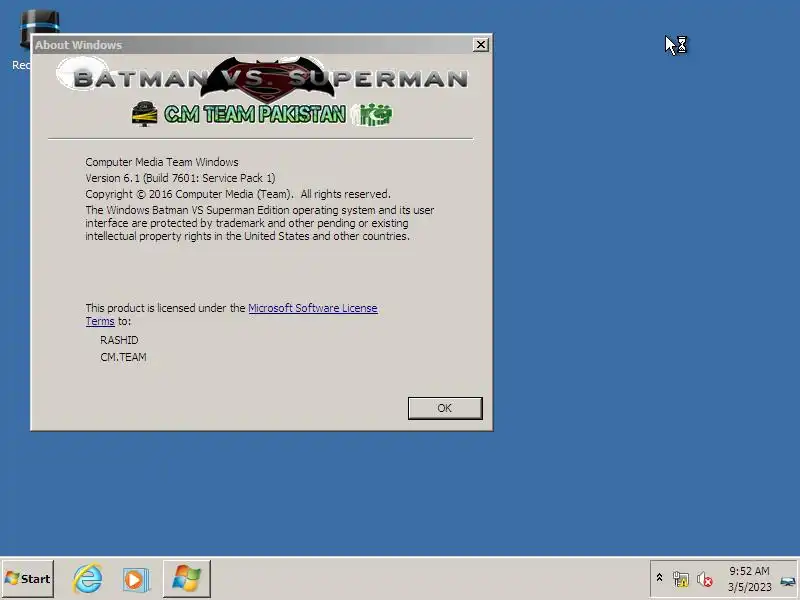Click the 'Computer Media Team Windows' line
Image resolution: width=800 pixels, height=600 pixels.
coord(162,162)
